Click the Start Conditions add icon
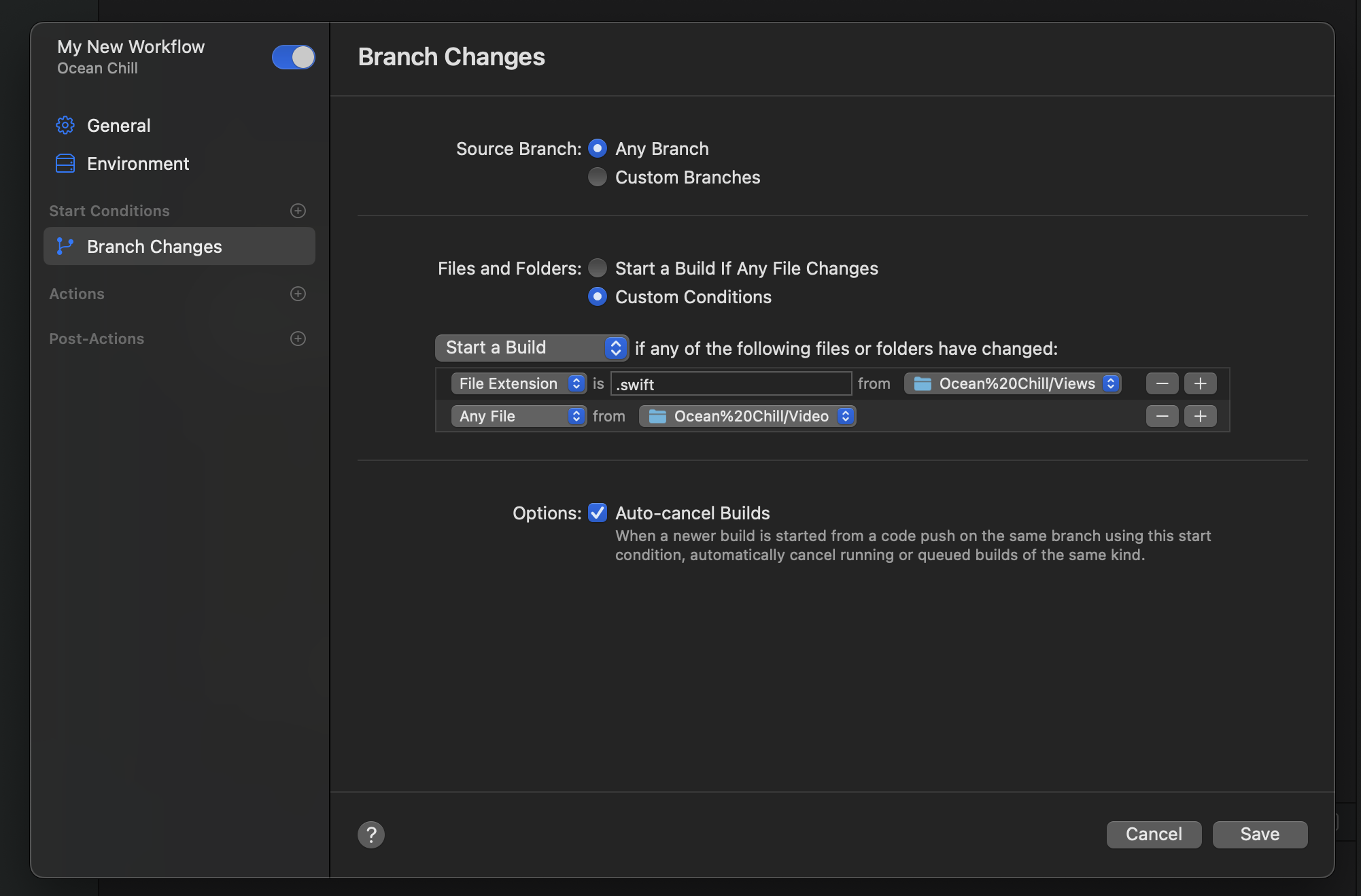 (x=298, y=211)
